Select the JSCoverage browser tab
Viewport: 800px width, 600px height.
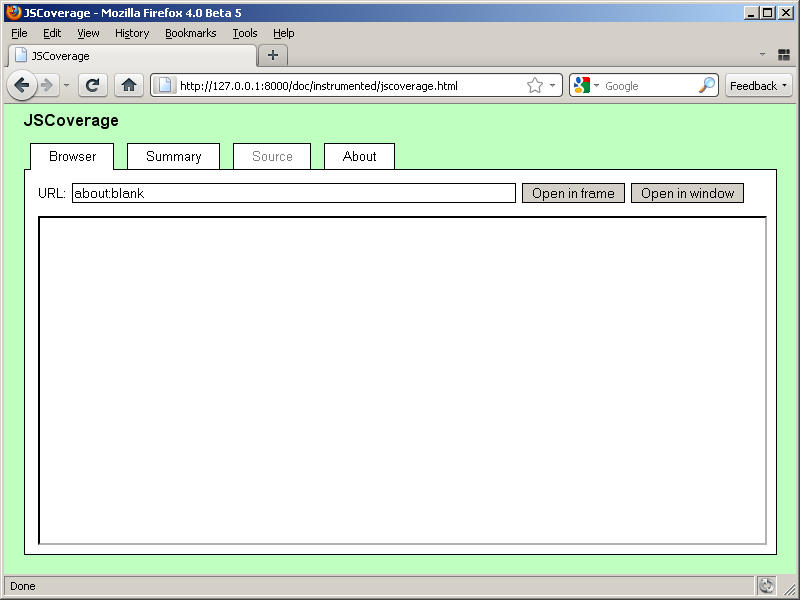[x=133, y=56]
